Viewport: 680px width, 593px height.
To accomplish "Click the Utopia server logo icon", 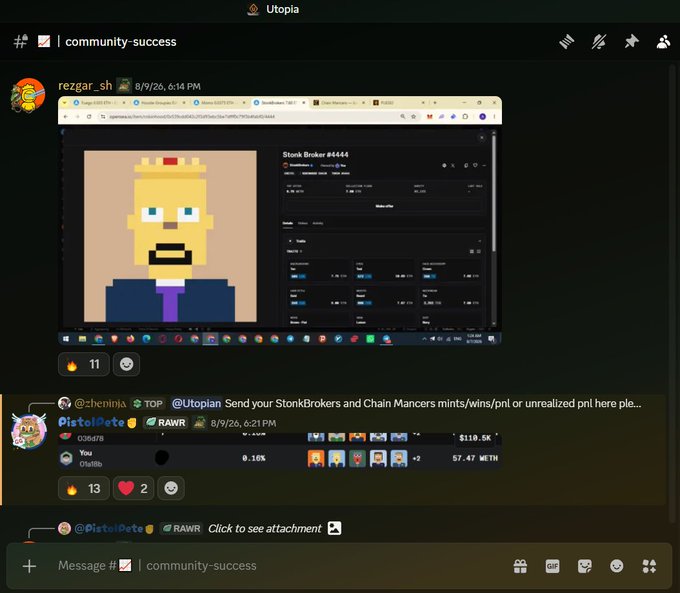I will 253,9.
